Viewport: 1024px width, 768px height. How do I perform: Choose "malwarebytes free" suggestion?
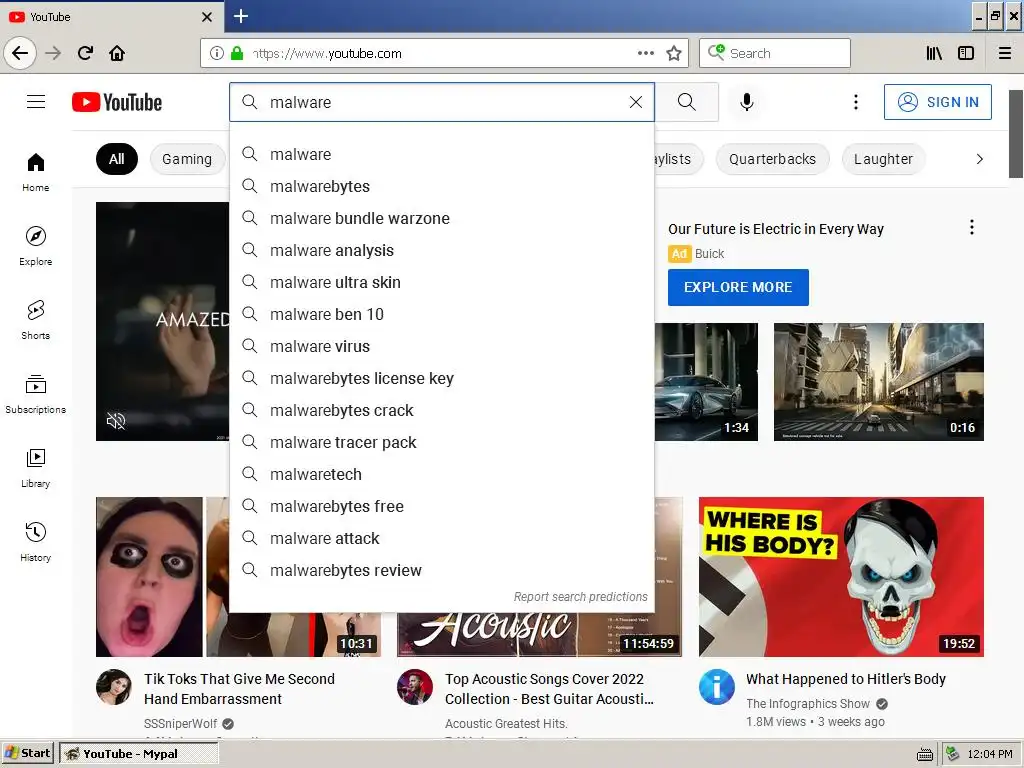tap(442, 506)
